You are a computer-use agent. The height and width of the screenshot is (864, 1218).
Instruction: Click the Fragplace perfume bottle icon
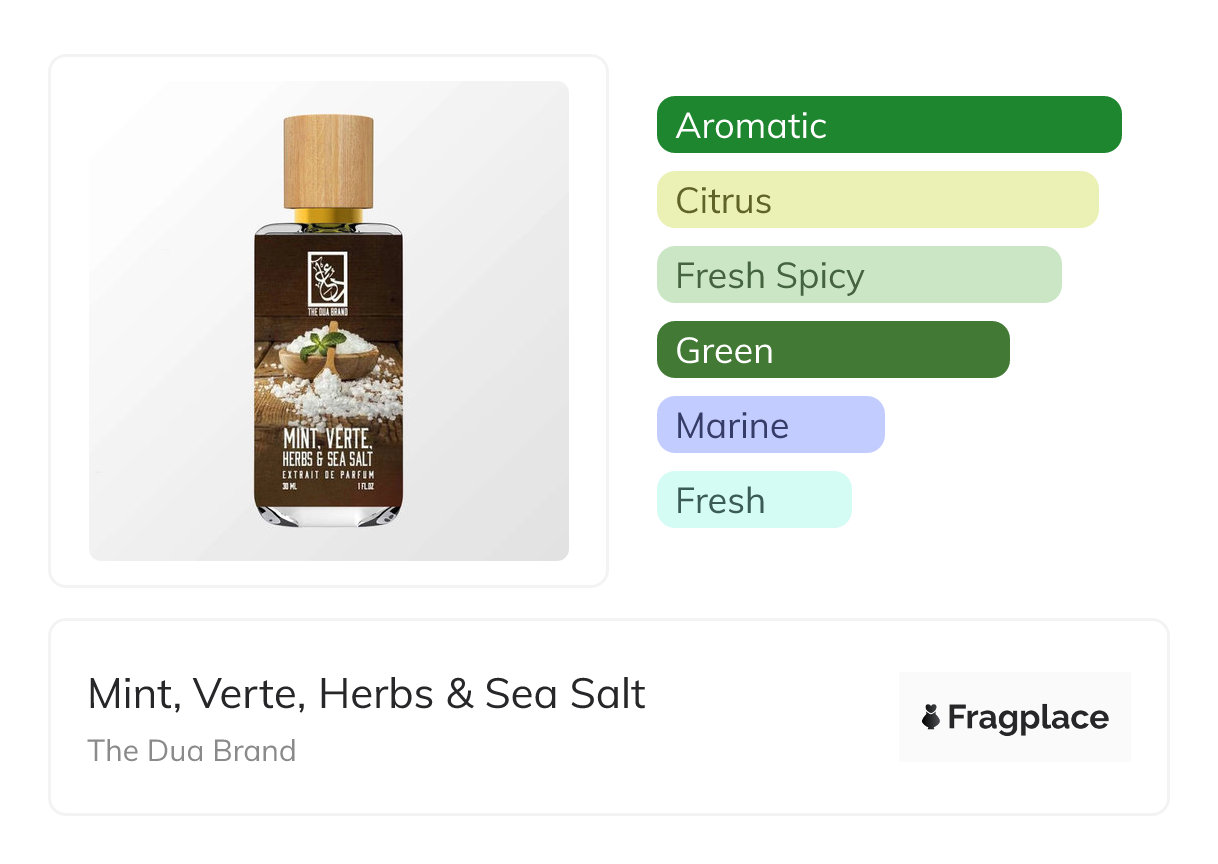point(931,717)
